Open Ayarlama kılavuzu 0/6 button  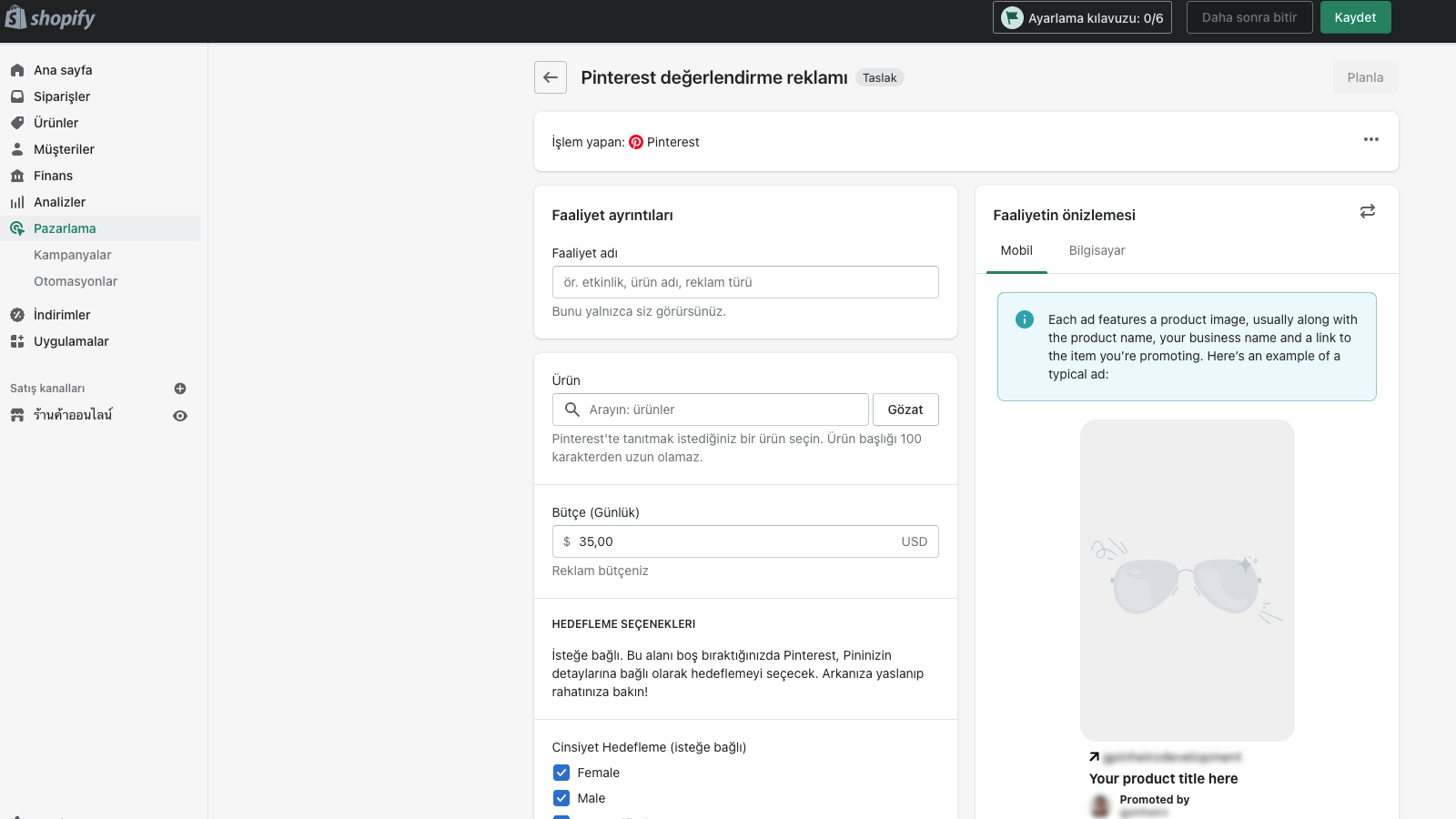1082,17
